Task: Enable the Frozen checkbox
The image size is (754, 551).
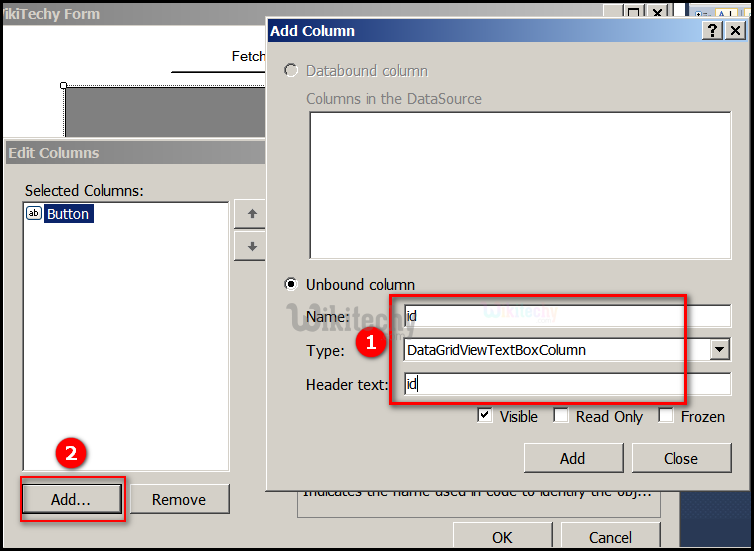Action: click(x=666, y=416)
